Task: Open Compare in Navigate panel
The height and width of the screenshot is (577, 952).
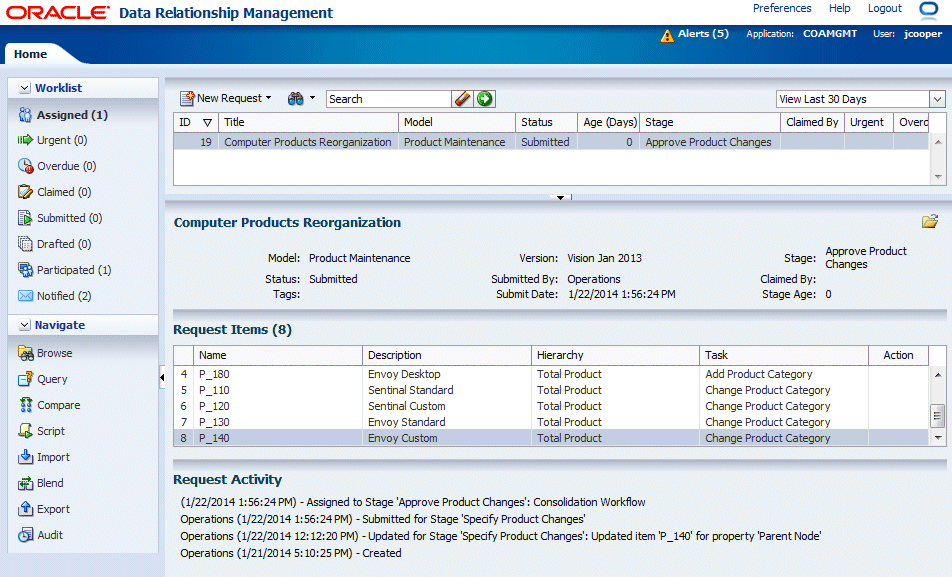Action: point(58,405)
